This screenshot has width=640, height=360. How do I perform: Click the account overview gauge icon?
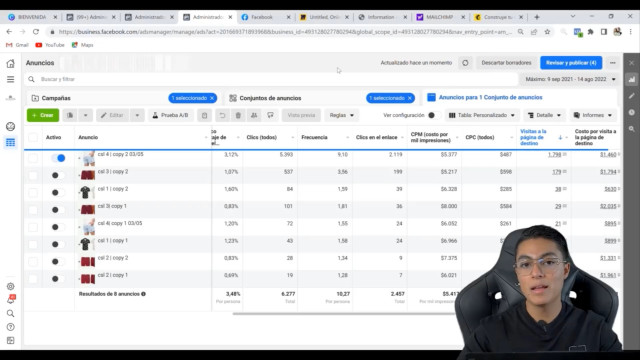pos(11,127)
